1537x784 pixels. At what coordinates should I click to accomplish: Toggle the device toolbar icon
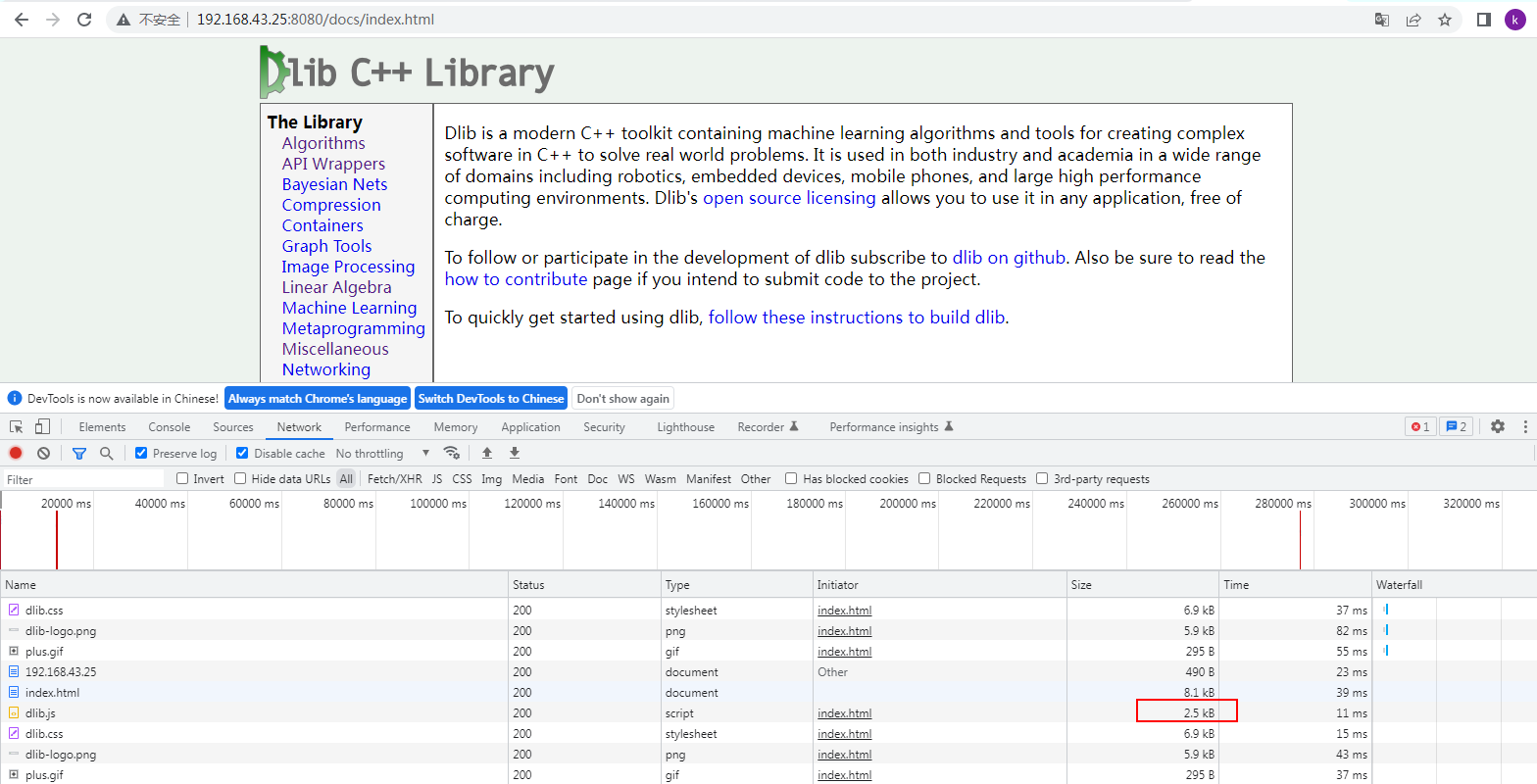click(42, 427)
